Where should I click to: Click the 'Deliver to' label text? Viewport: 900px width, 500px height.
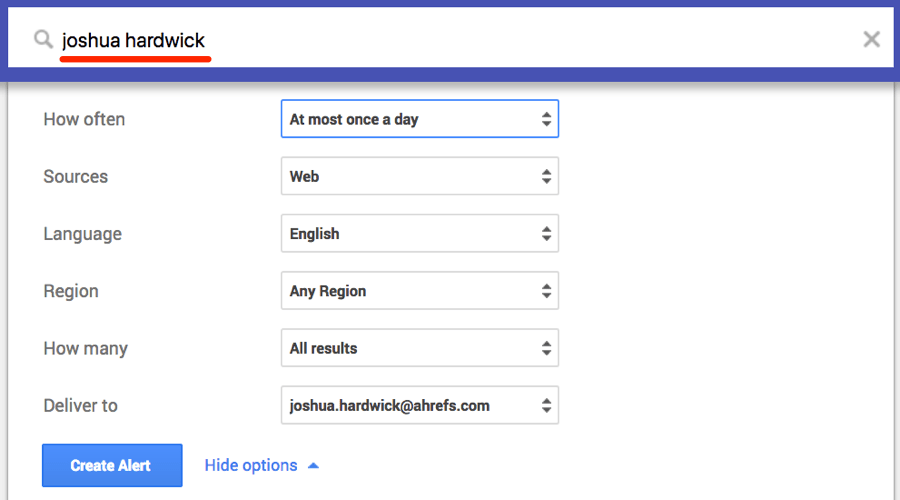pos(80,406)
